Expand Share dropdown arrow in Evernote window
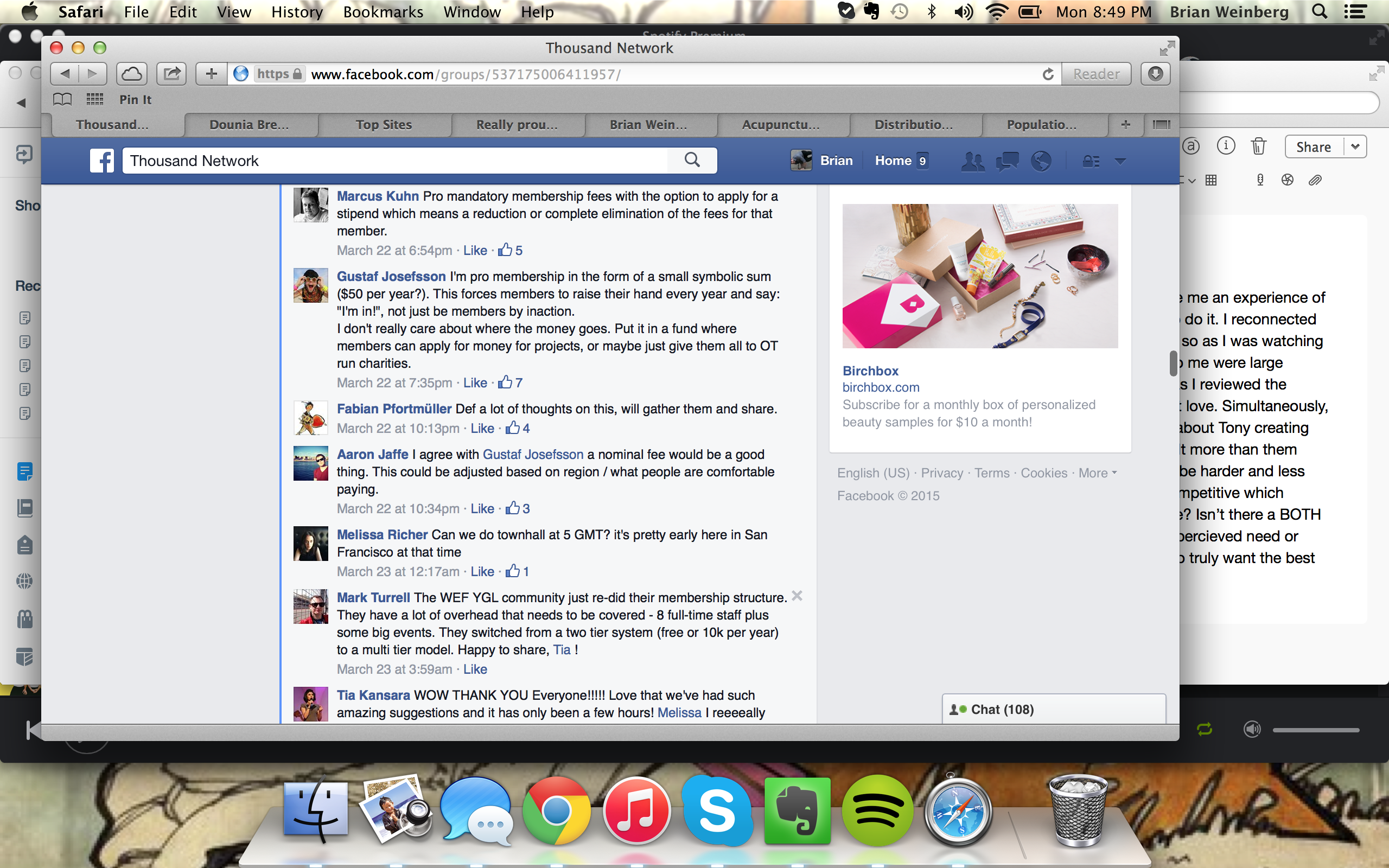This screenshot has height=868, width=1389. click(x=1355, y=147)
